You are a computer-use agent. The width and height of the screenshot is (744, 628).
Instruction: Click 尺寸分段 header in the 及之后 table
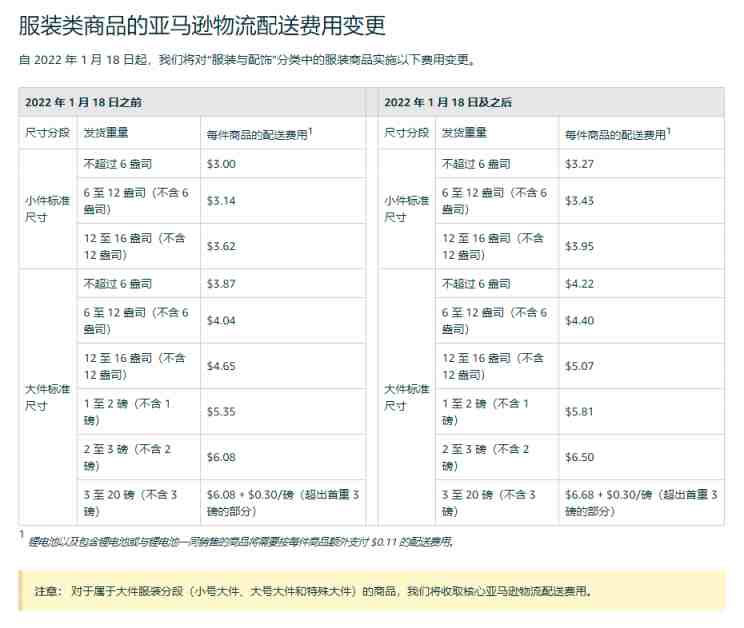click(406, 132)
